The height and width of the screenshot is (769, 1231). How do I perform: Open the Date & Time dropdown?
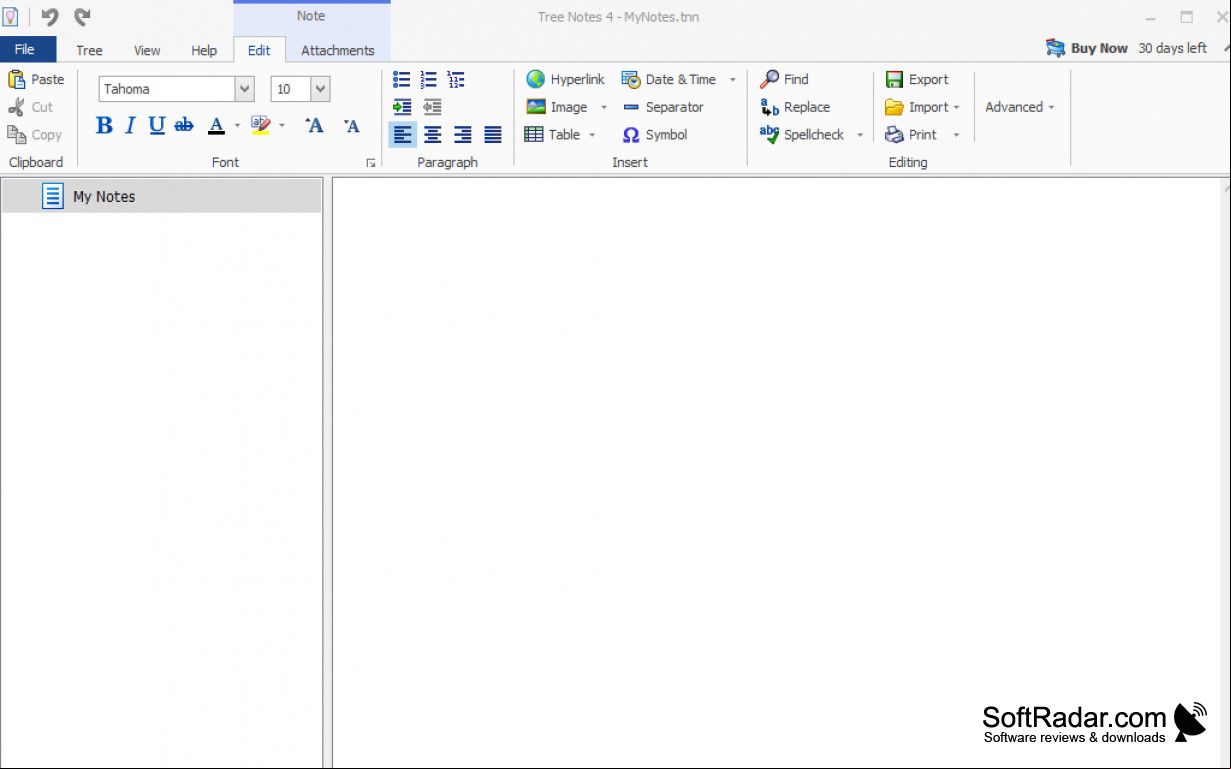732,80
